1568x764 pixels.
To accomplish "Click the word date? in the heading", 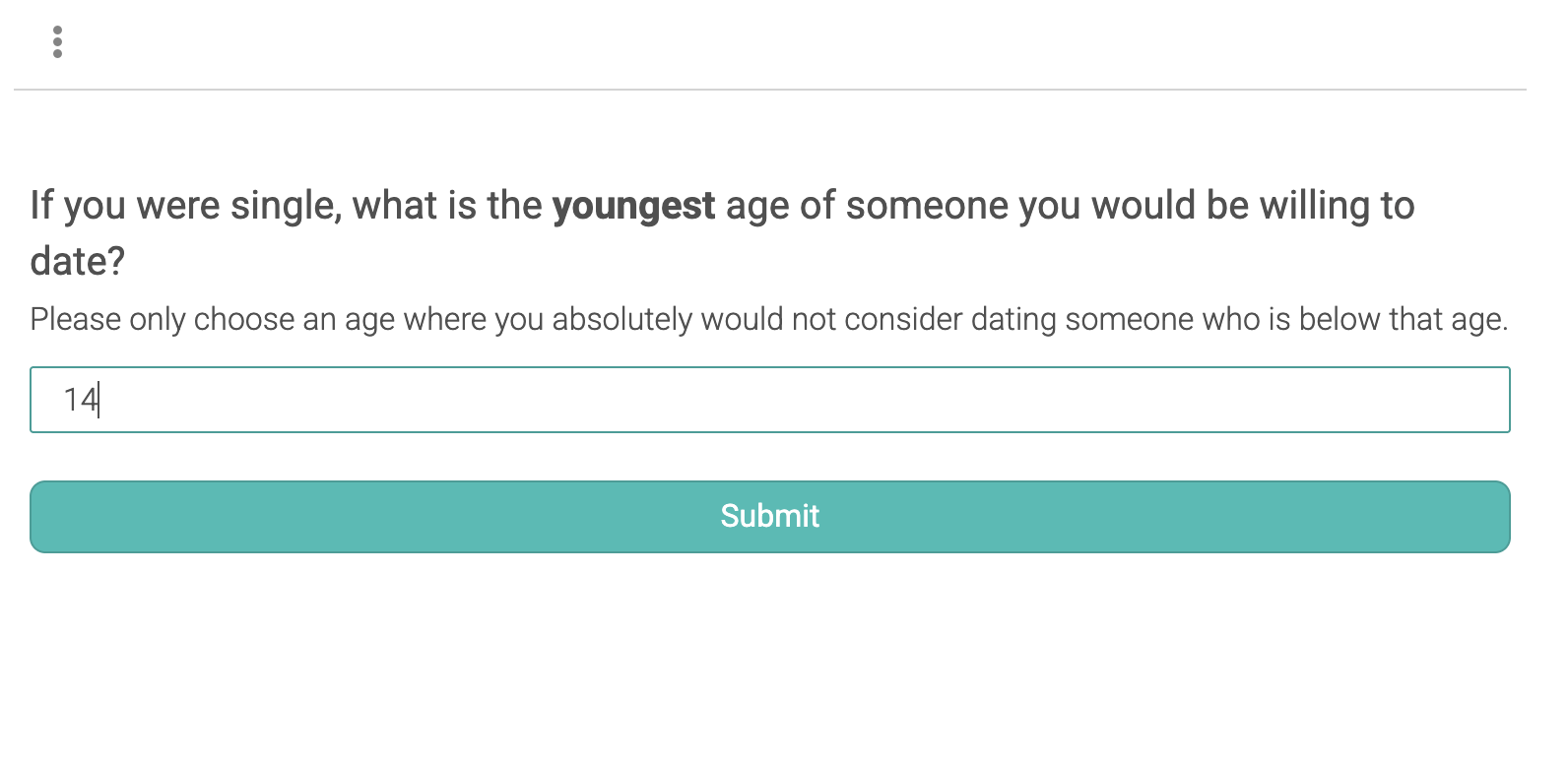I will coord(78,261).
